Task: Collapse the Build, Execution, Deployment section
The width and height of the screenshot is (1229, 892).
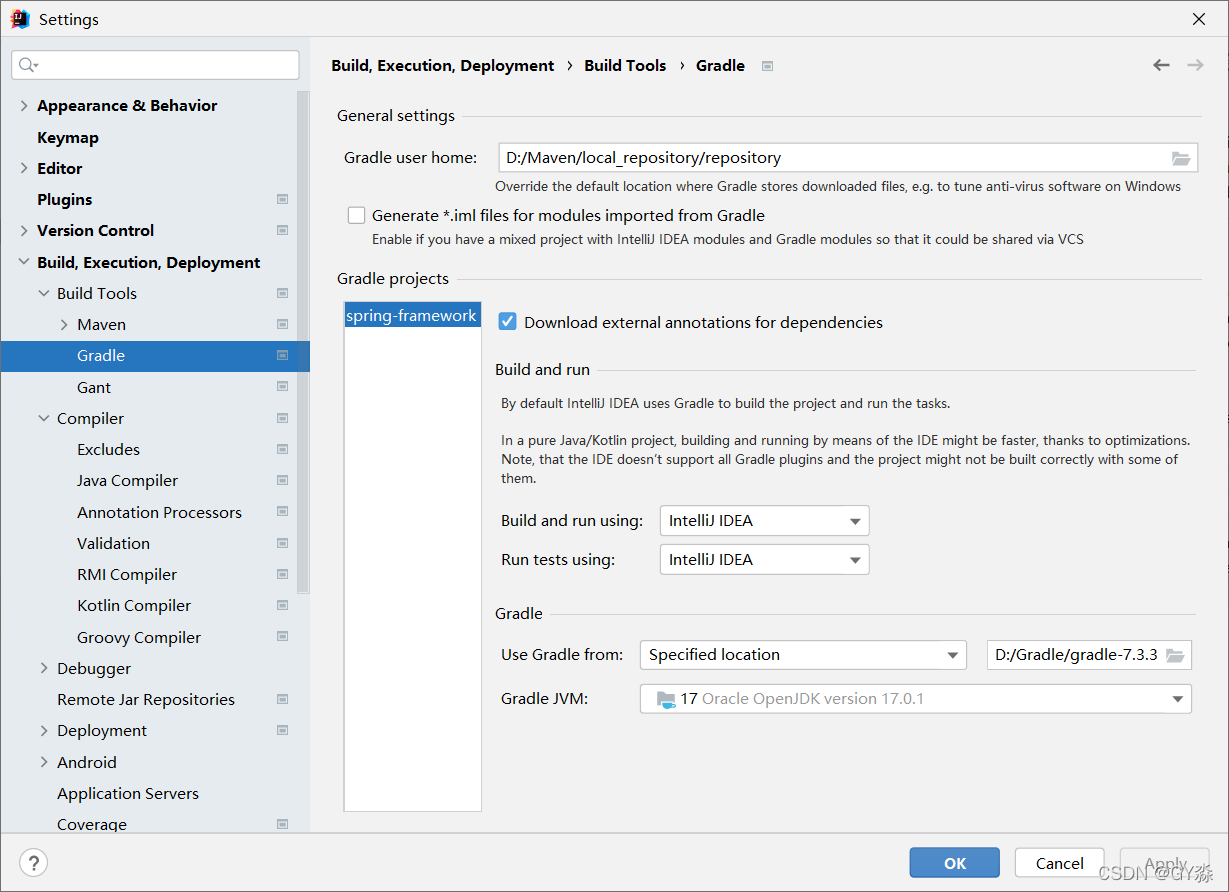Action: 24,263
